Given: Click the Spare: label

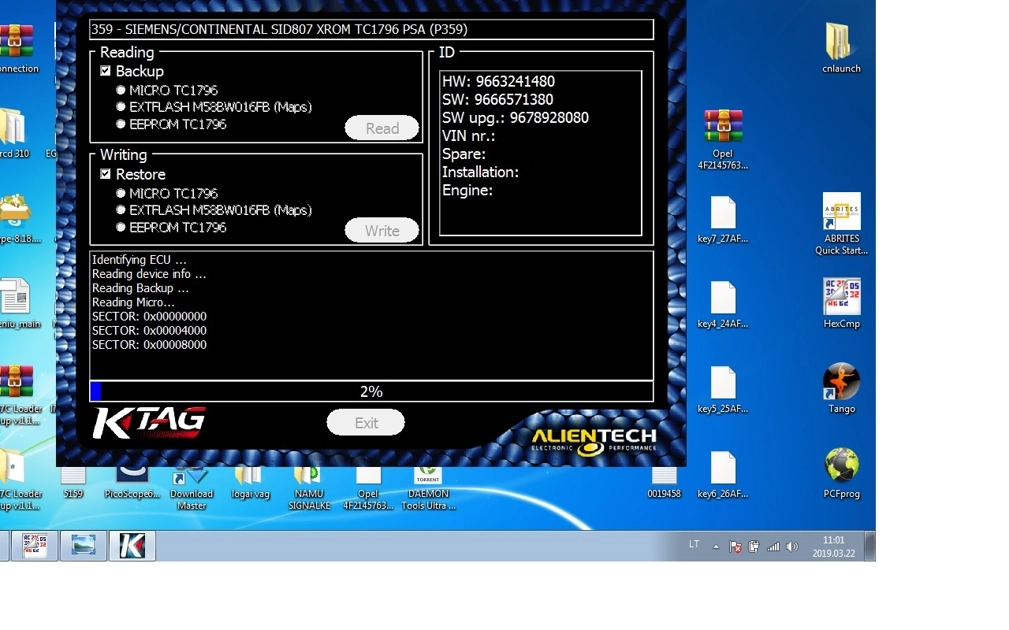Looking at the screenshot, I should click(463, 154).
